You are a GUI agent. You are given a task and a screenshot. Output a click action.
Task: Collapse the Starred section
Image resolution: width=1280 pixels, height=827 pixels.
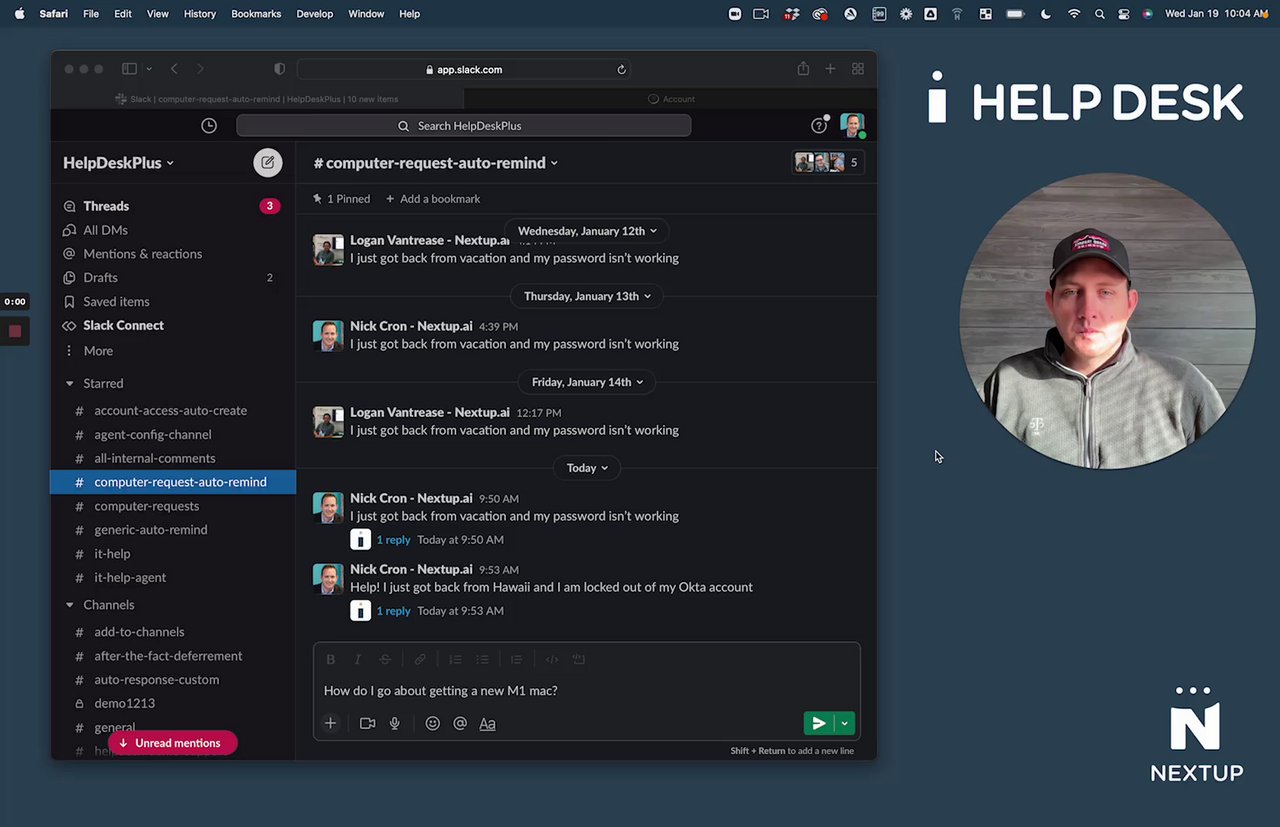(70, 383)
